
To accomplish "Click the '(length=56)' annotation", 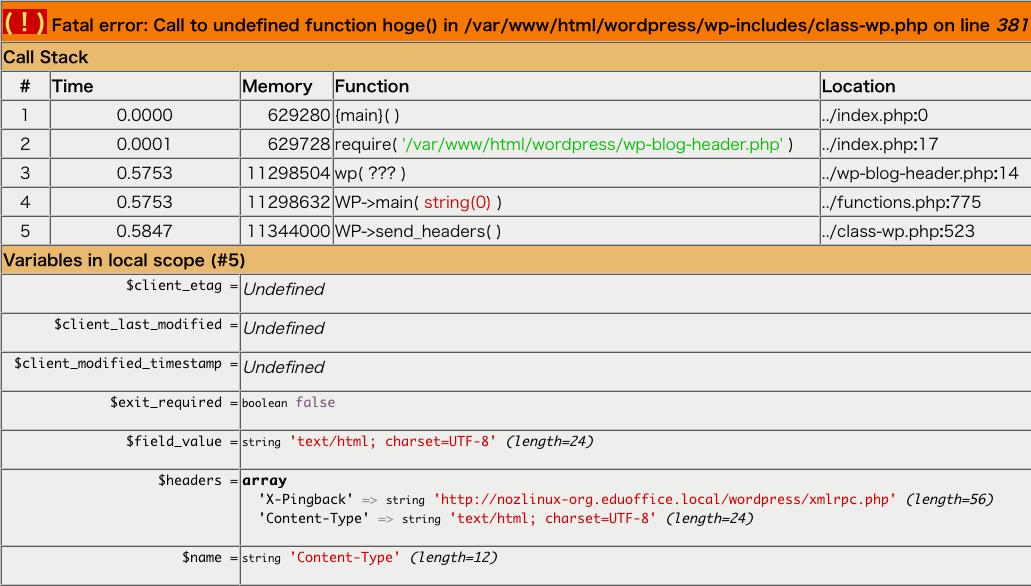I will tap(949, 499).
